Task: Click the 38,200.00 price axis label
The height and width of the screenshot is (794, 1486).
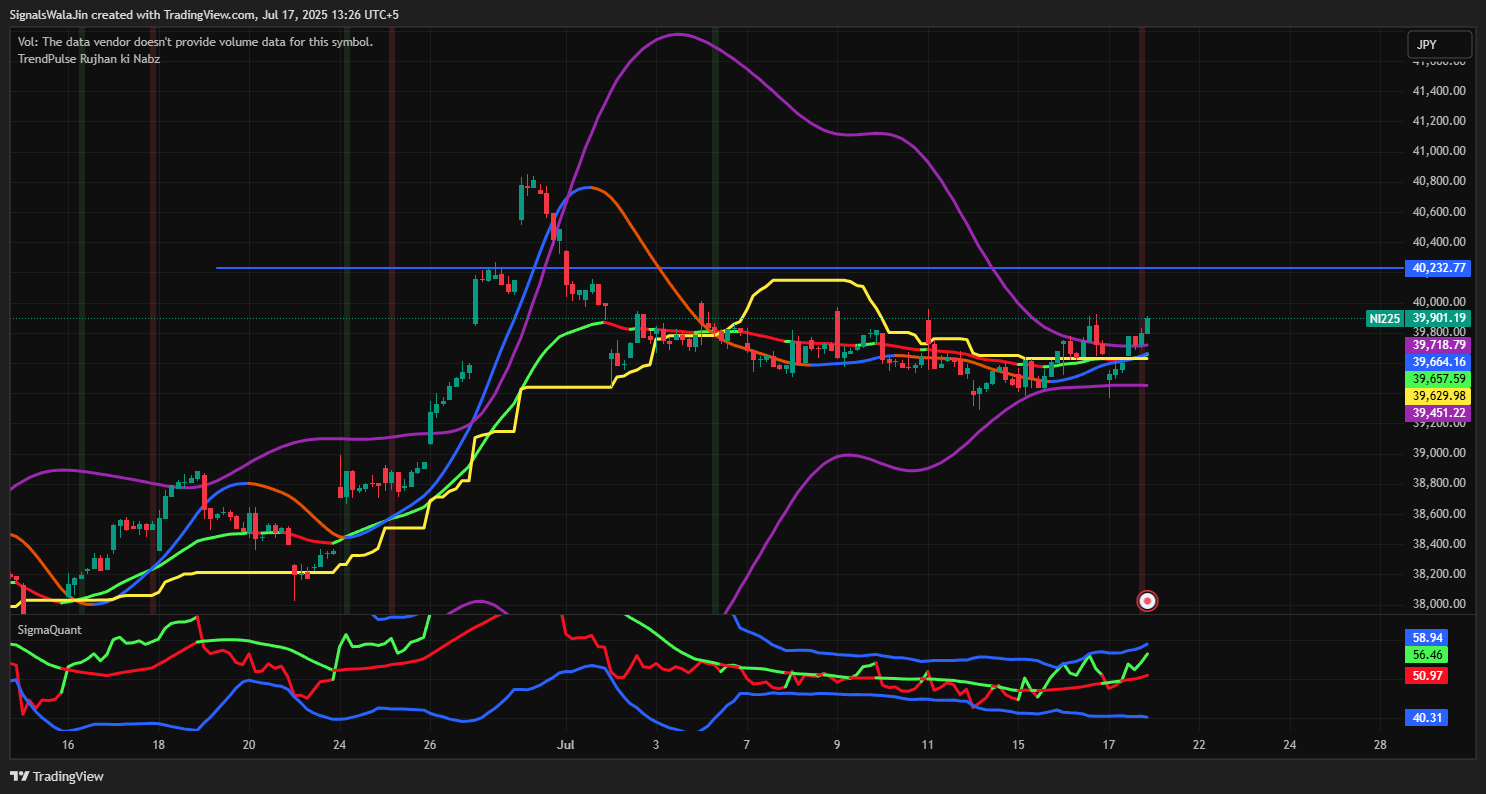Action: (1439, 573)
